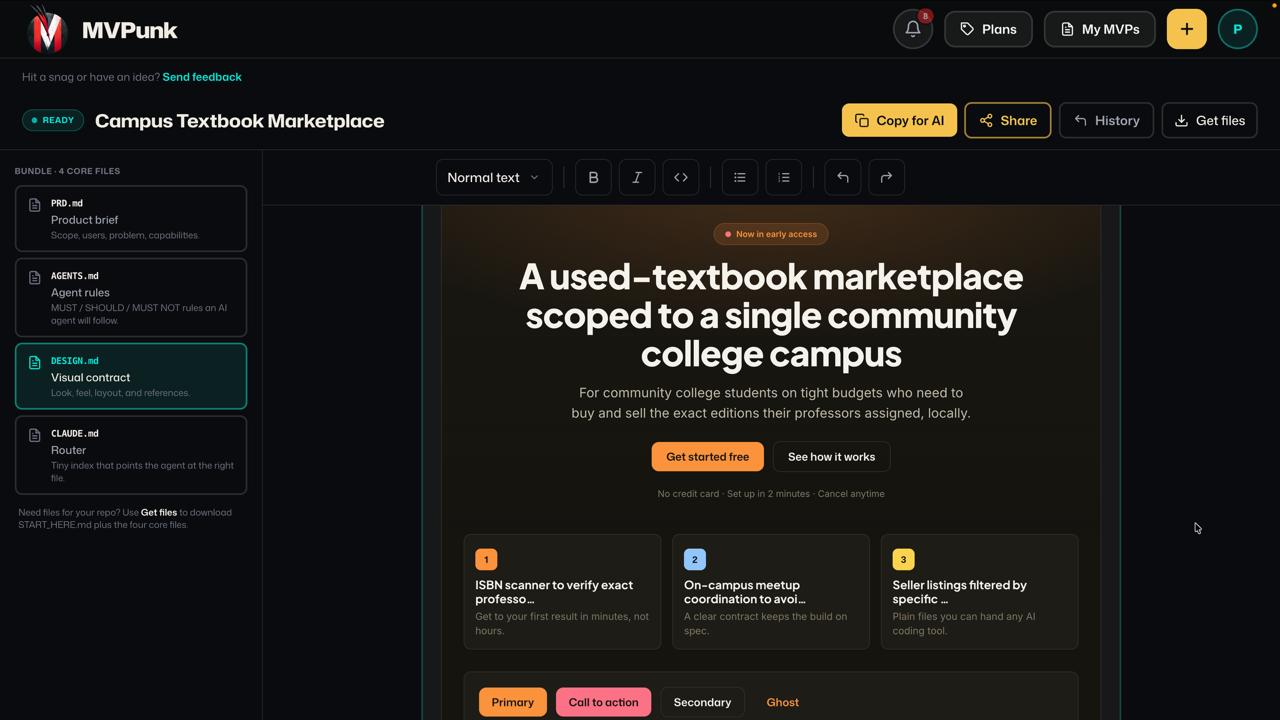The width and height of the screenshot is (1280, 720).
Task: Click the READY status badge
Action: [53, 120]
